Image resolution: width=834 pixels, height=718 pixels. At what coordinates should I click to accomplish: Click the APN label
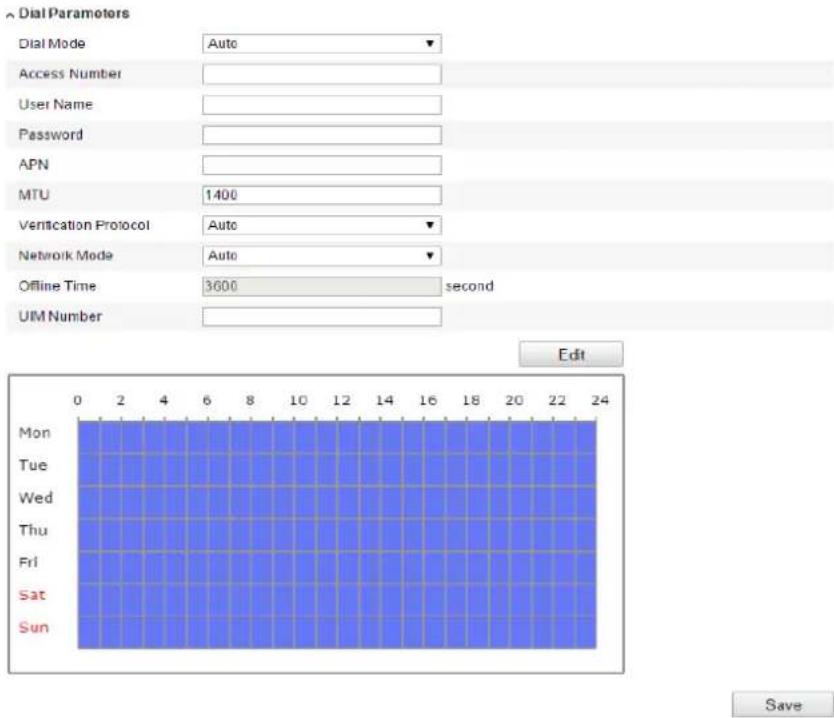tap(34, 165)
